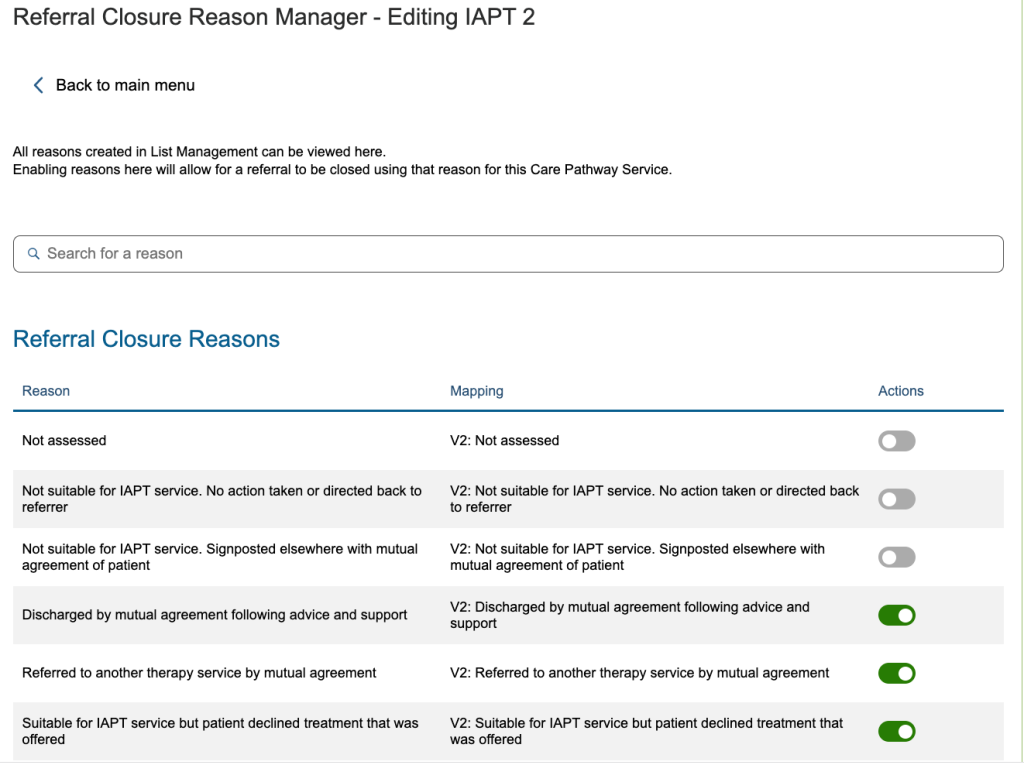
Task: Switch off 'Referred to another therapy service' toggle
Action: [896, 673]
